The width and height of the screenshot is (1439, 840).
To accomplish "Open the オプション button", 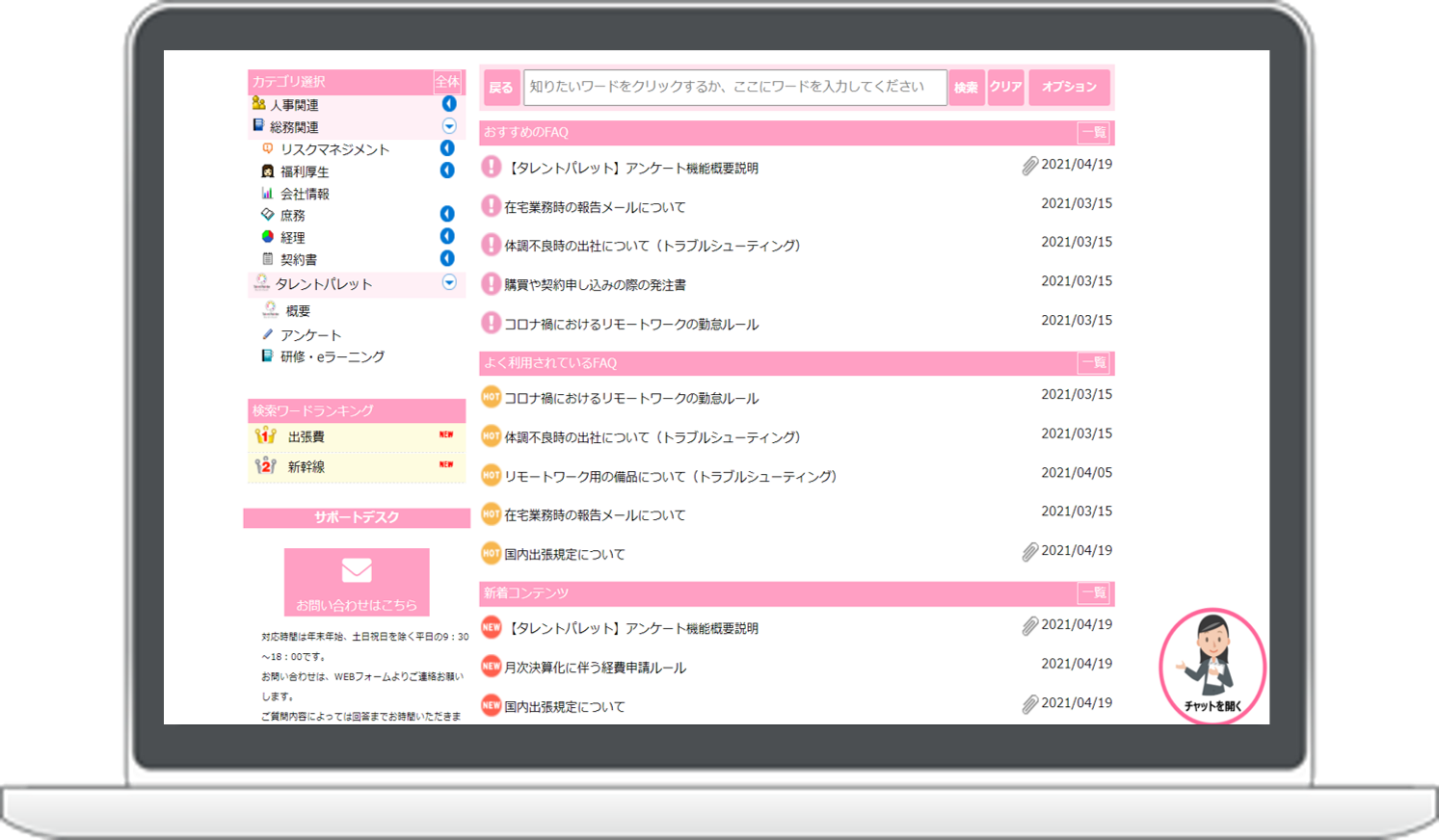I will pos(1069,87).
